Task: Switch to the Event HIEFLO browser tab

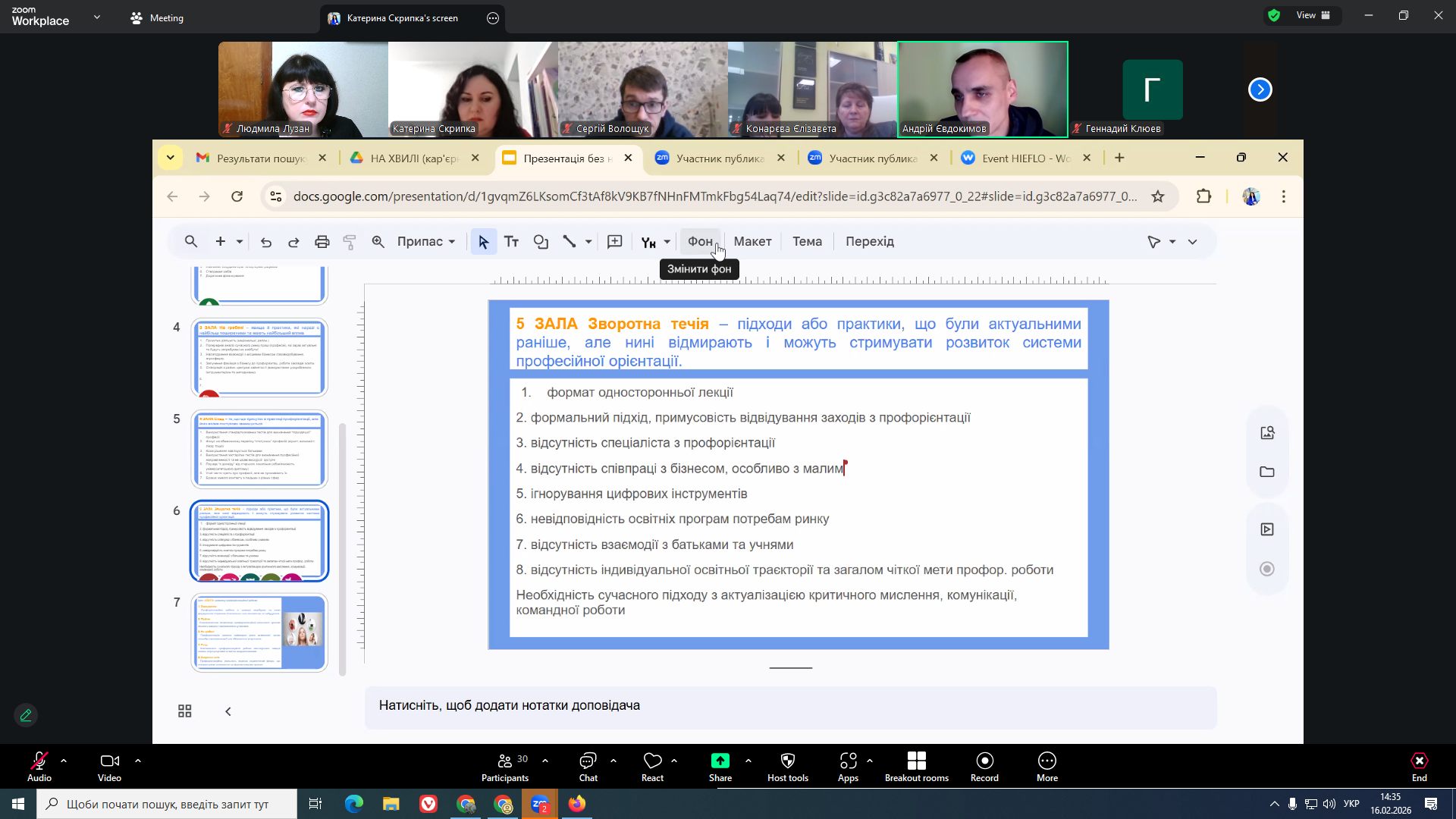Action: click(x=1025, y=158)
